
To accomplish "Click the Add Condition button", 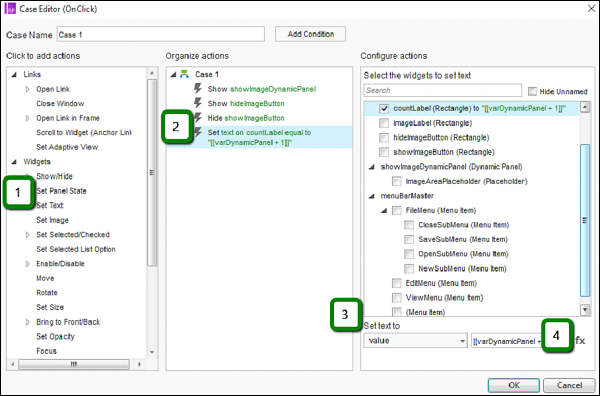I will click(x=310, y=34).
